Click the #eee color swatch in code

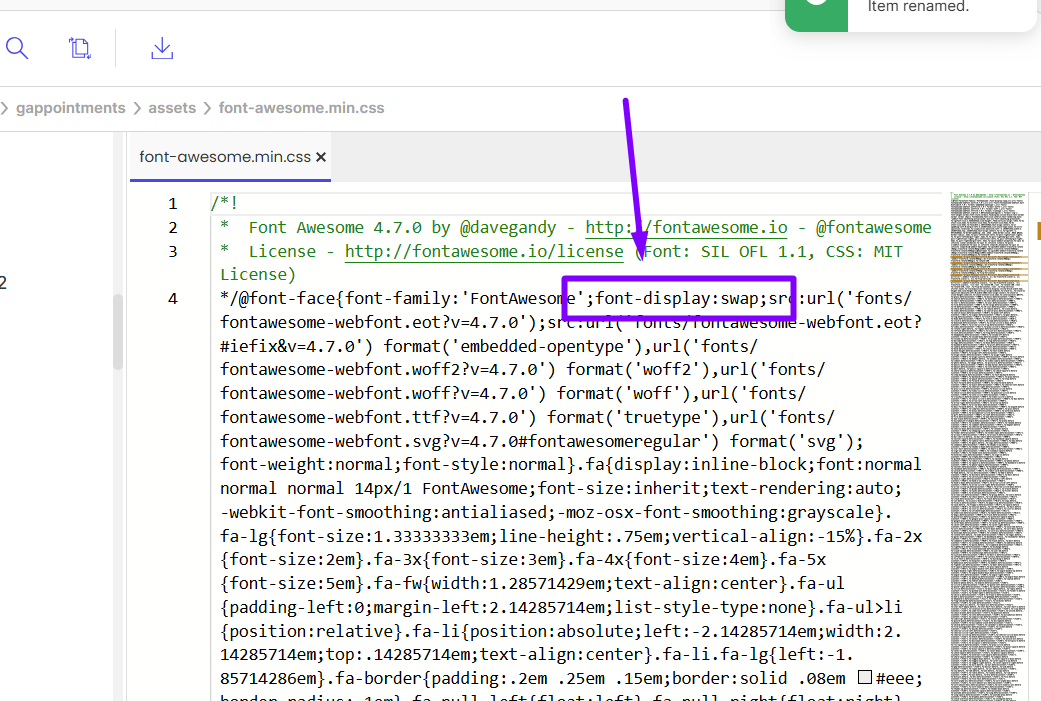pyautogui.click(x=864, y=678)
